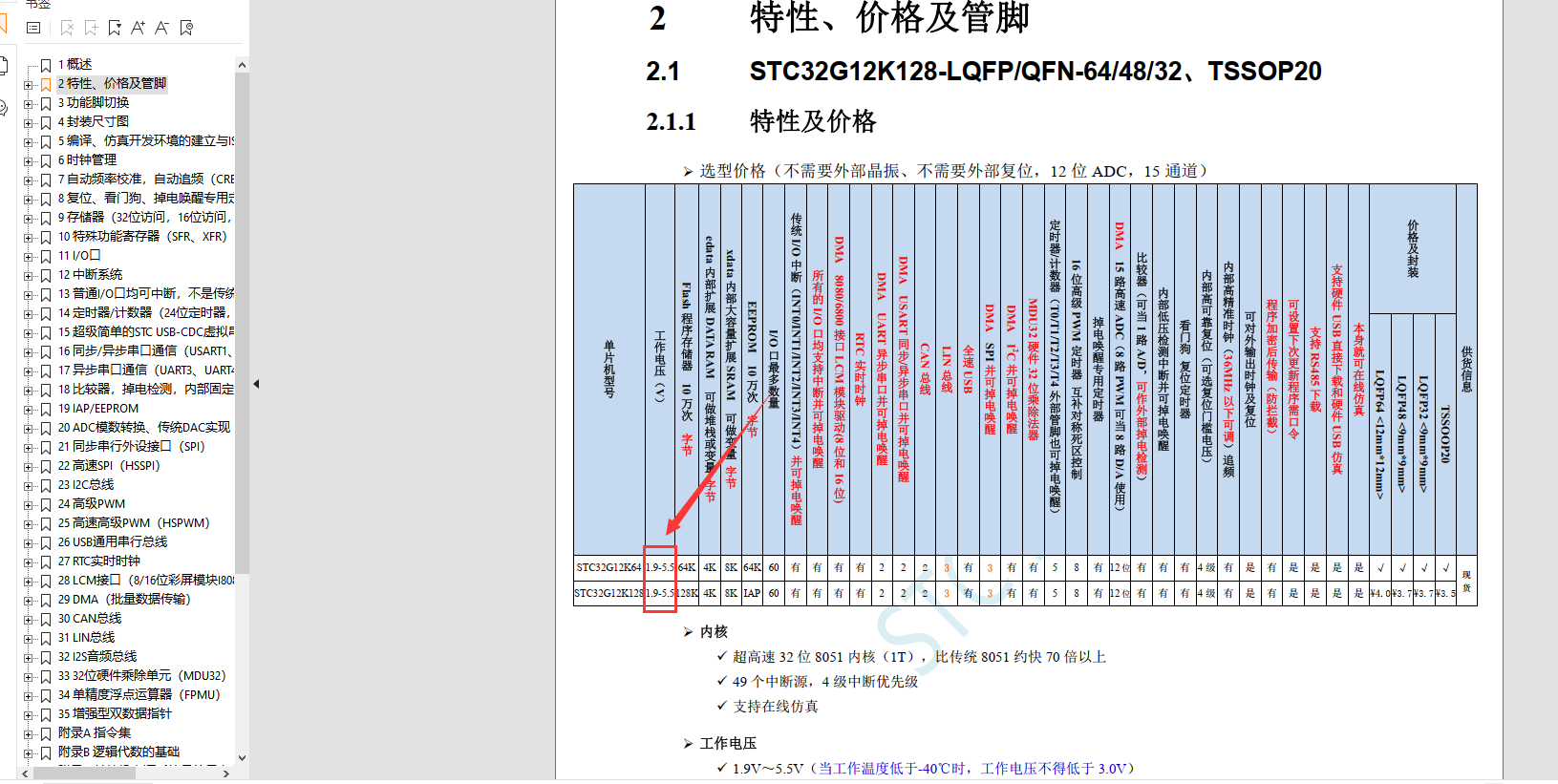Expand bookmark '附录A 指令集'

tap(28, 733)
